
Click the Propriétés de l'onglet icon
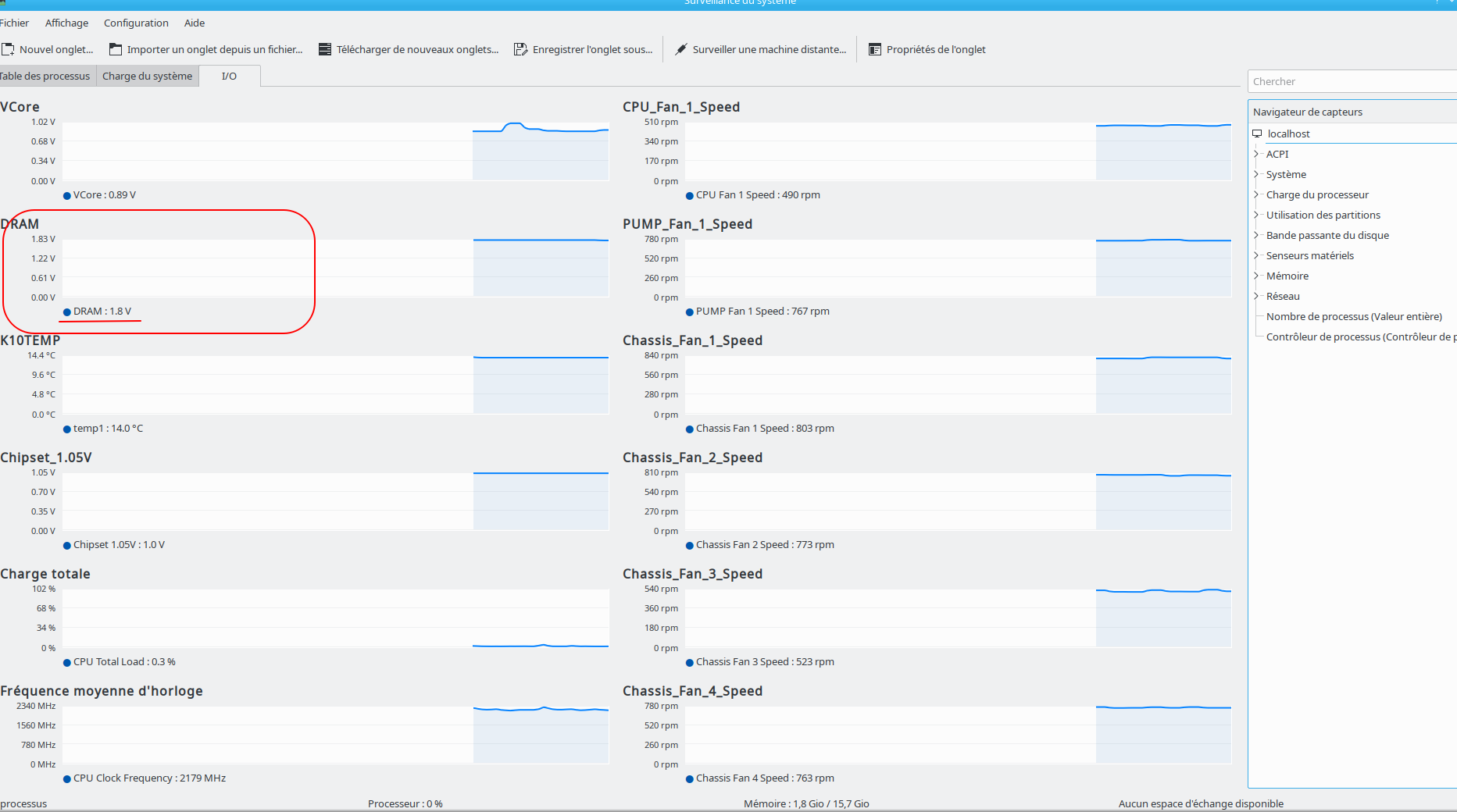coord(875,49)
